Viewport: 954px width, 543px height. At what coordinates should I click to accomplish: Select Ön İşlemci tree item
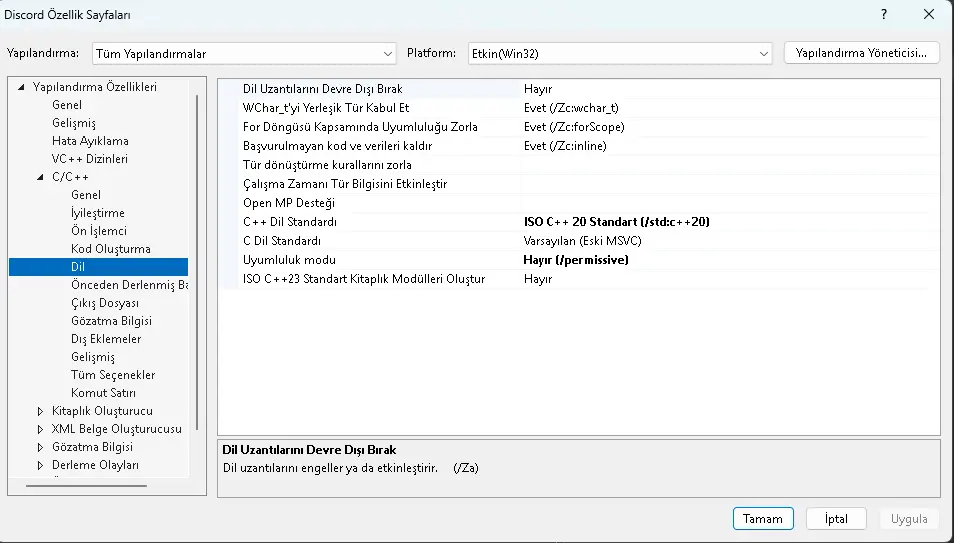tap(99, 231)
